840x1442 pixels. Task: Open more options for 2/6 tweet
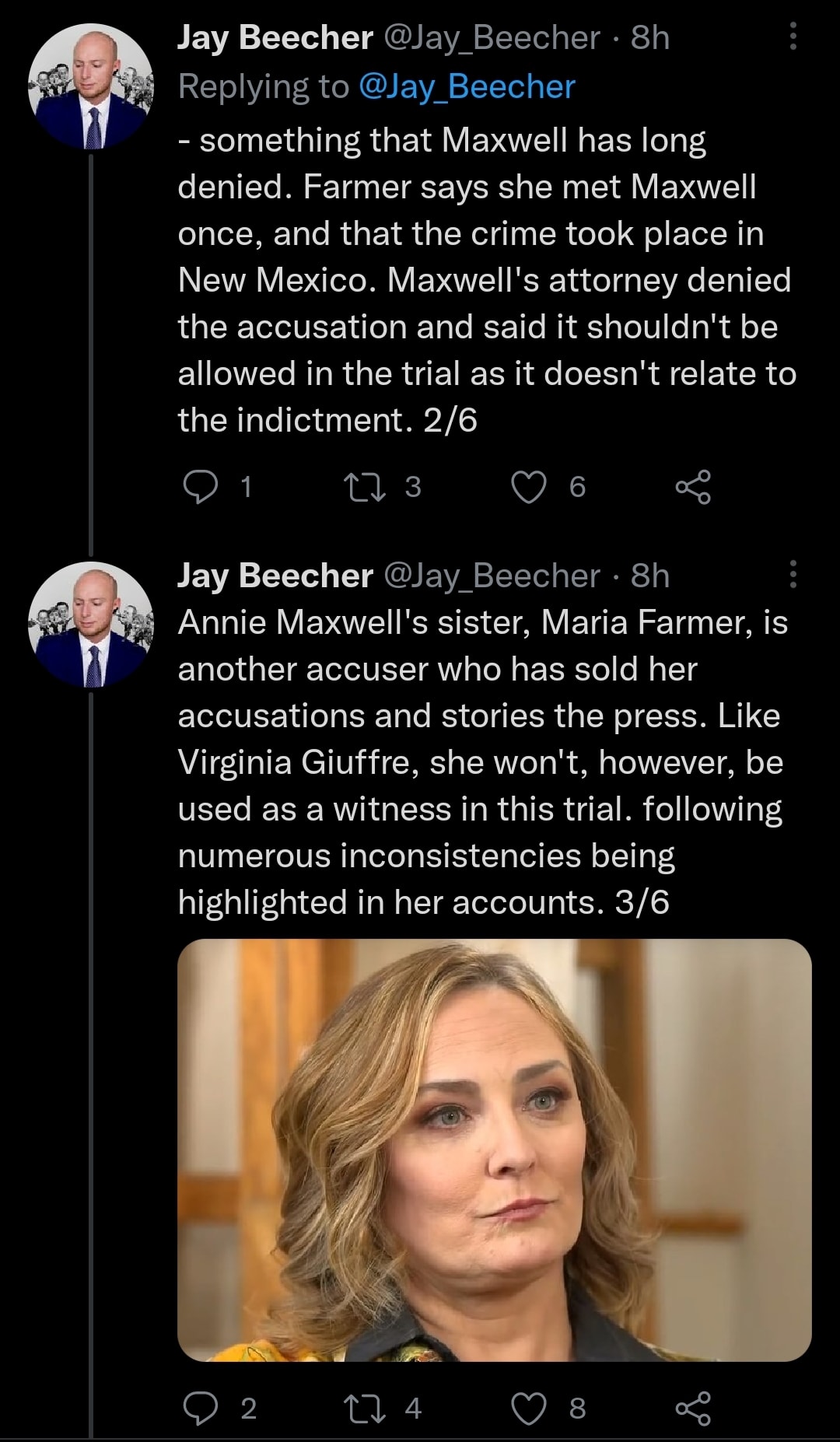793,37
